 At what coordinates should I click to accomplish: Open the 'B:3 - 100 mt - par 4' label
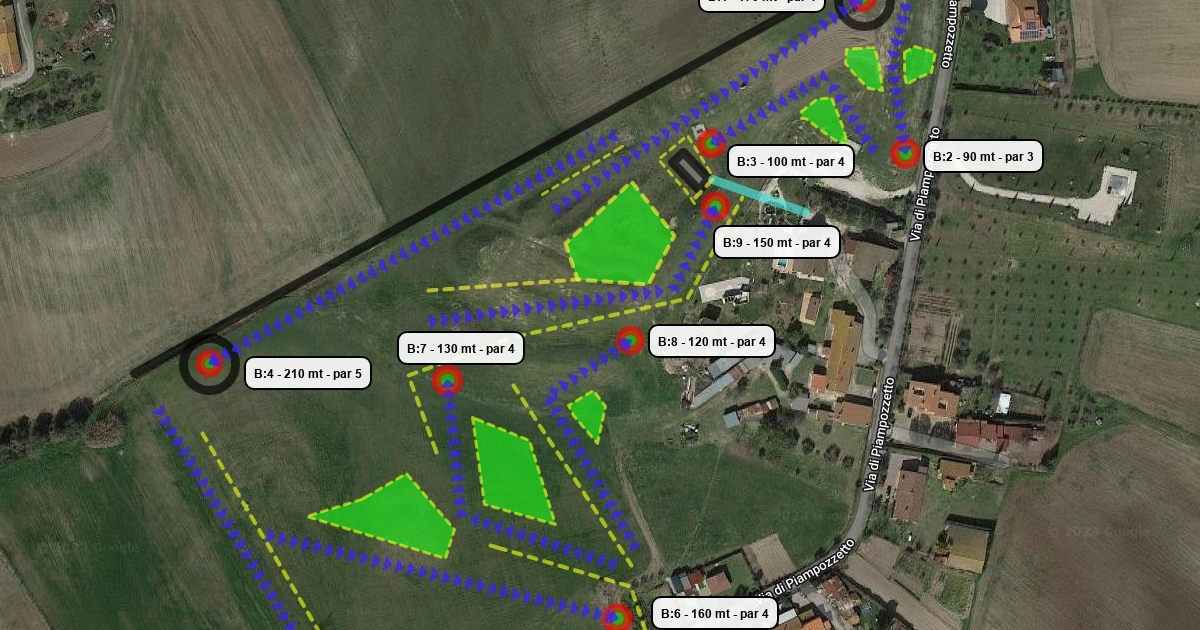[790, 161]
